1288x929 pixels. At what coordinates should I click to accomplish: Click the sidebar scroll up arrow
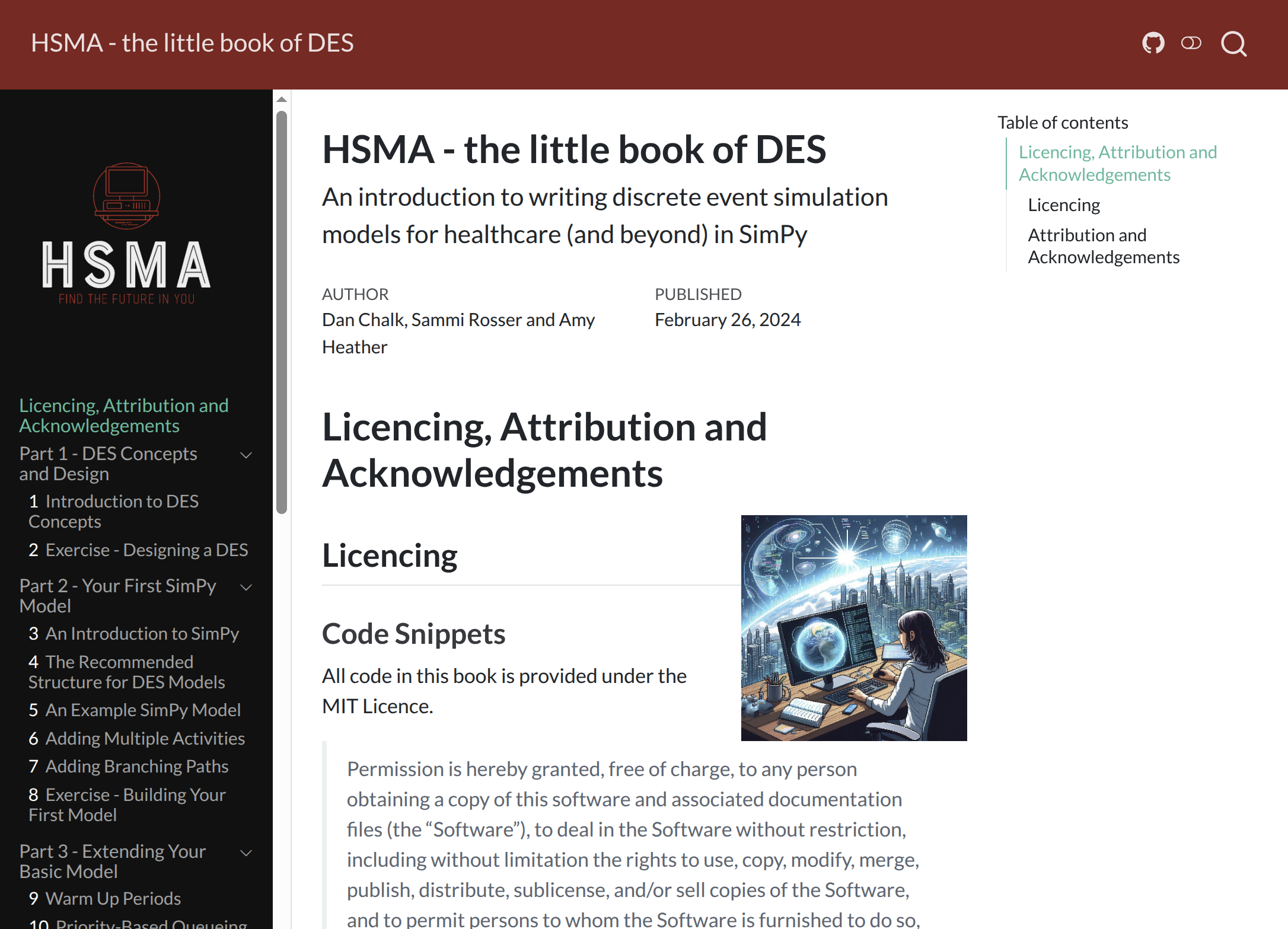click(x=282, y=100)
